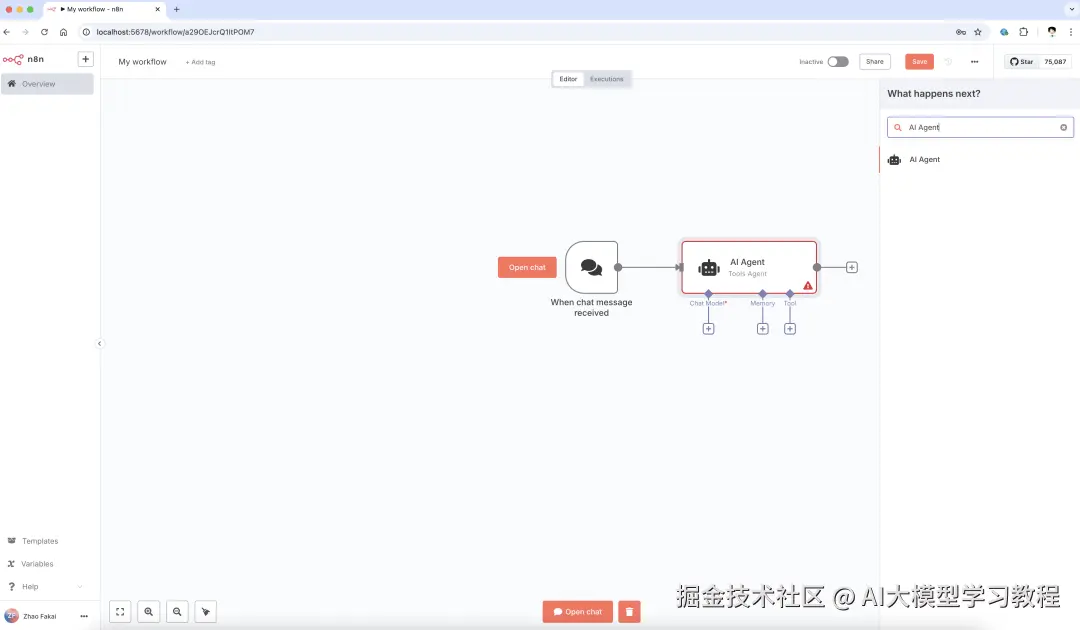
Task: Collapse the left sidebar with the chevron
Action: (99, 343)
